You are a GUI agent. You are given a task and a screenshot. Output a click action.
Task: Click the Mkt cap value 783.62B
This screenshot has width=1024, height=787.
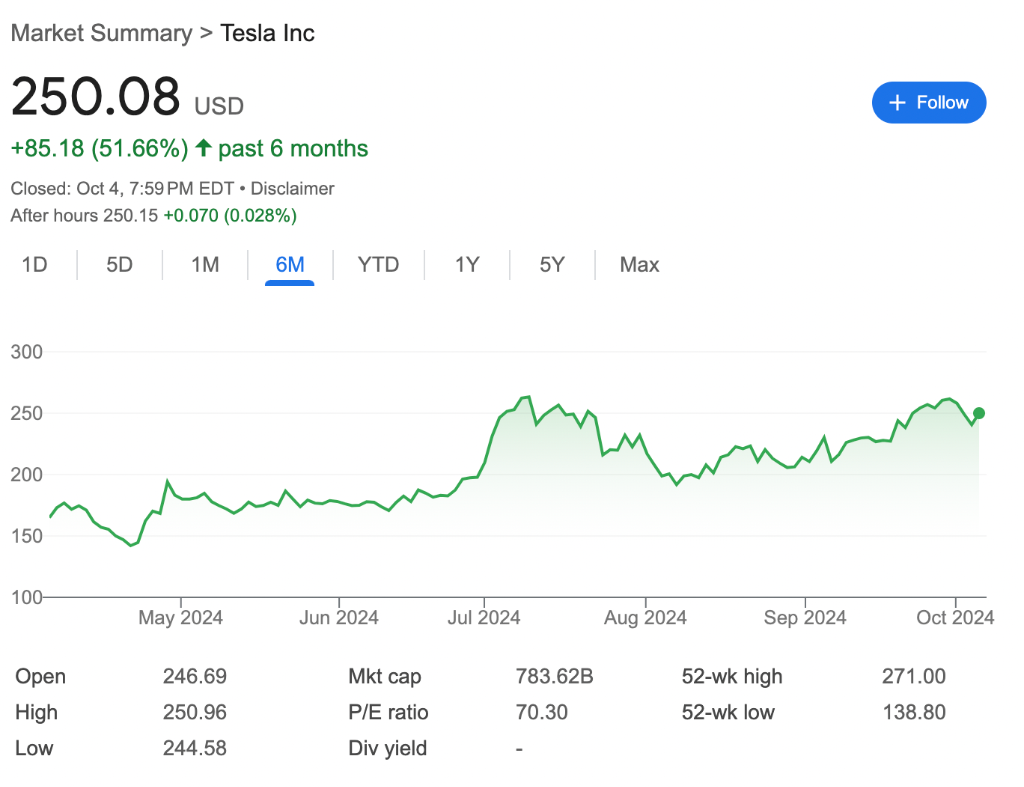point(554,677)
